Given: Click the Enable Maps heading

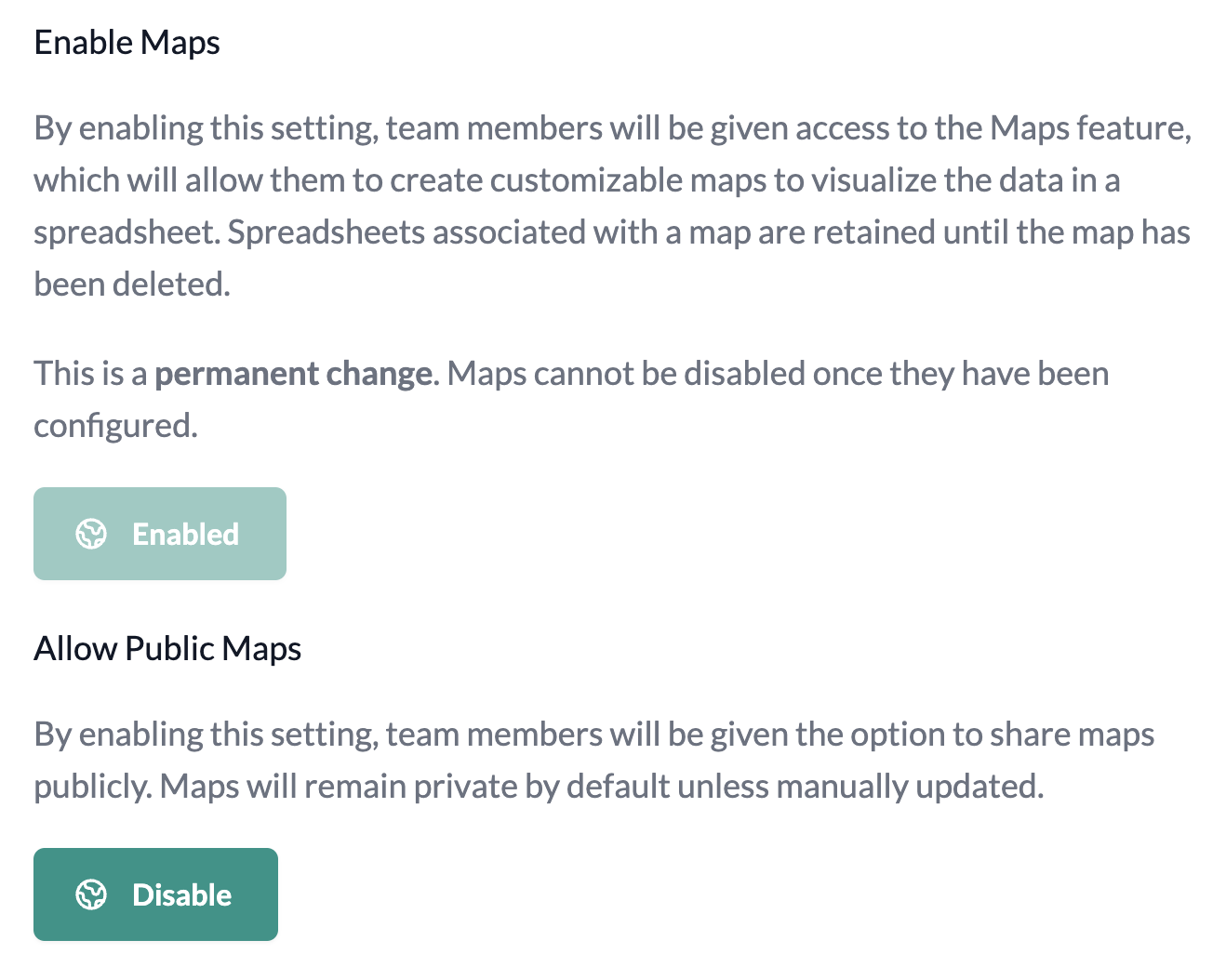Looking at the screenshot, I should pyautogui.click(x=127, y=42).
